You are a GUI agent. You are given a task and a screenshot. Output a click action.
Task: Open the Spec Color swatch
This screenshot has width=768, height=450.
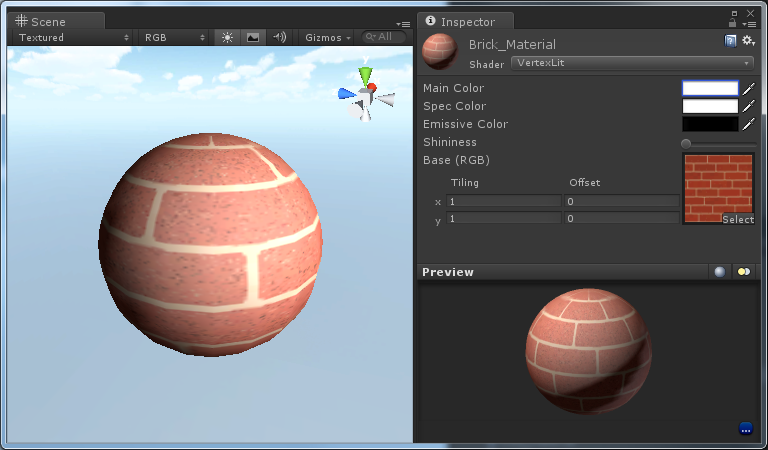[x=710, y=106]
